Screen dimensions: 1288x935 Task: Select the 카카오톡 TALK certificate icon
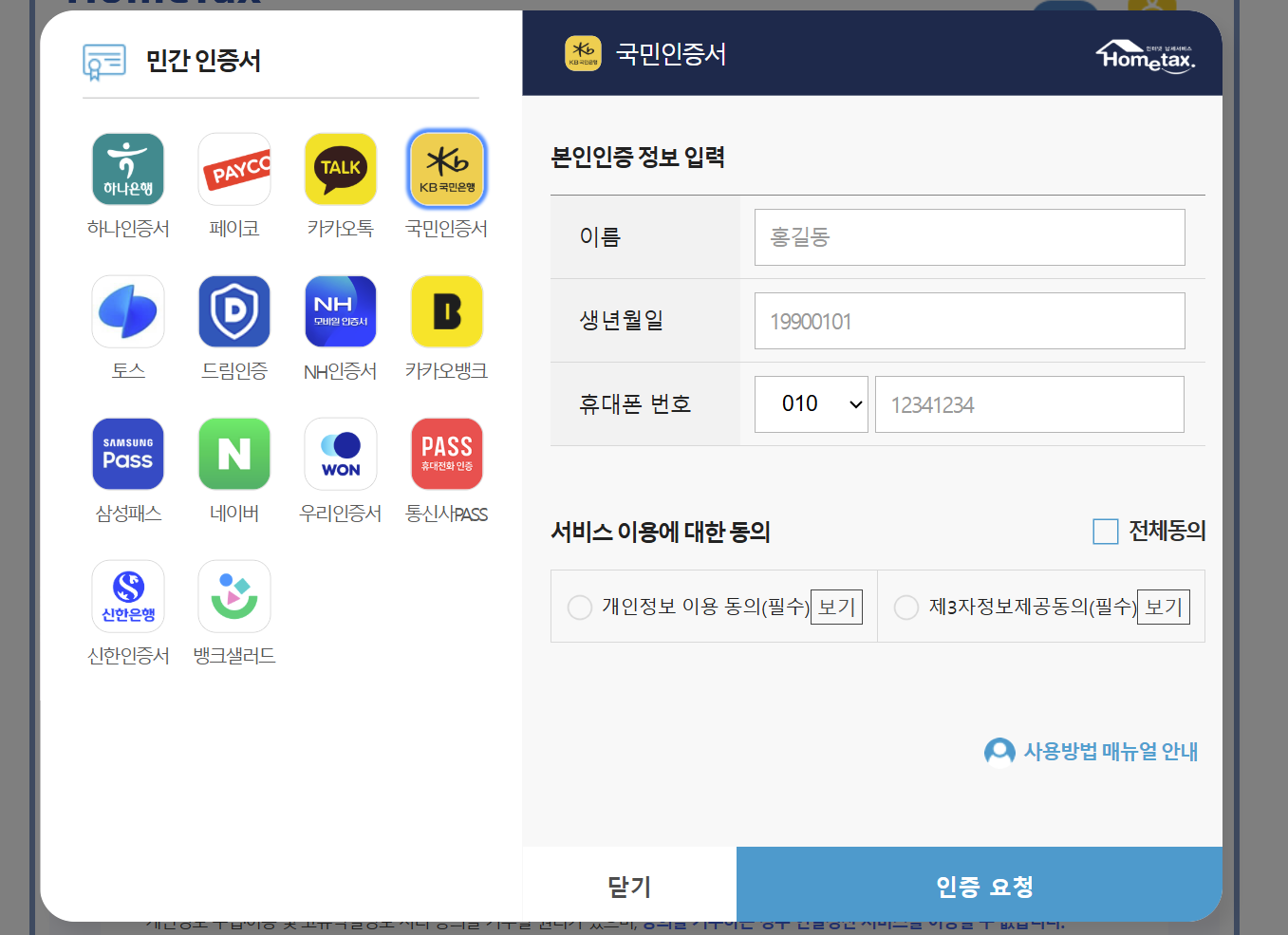click(x=341, y=169)
